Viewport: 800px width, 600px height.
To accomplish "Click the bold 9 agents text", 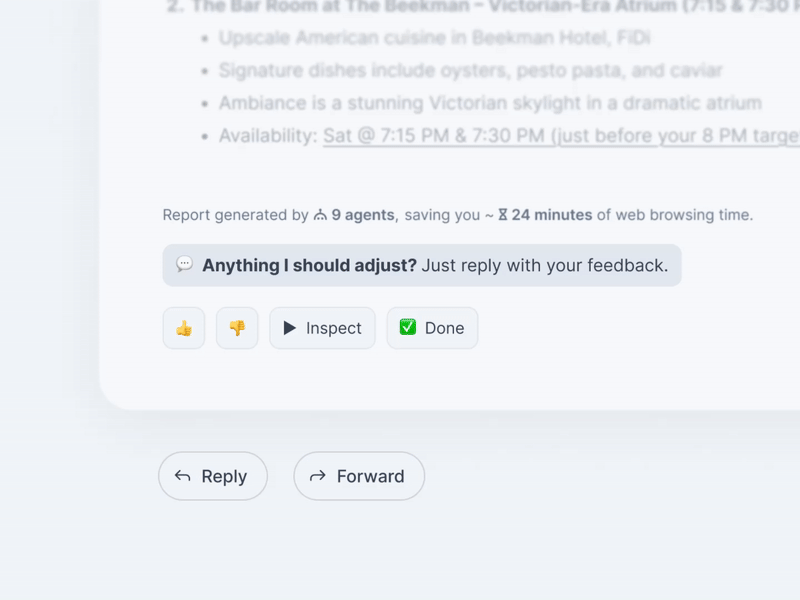I will (364, 214).
